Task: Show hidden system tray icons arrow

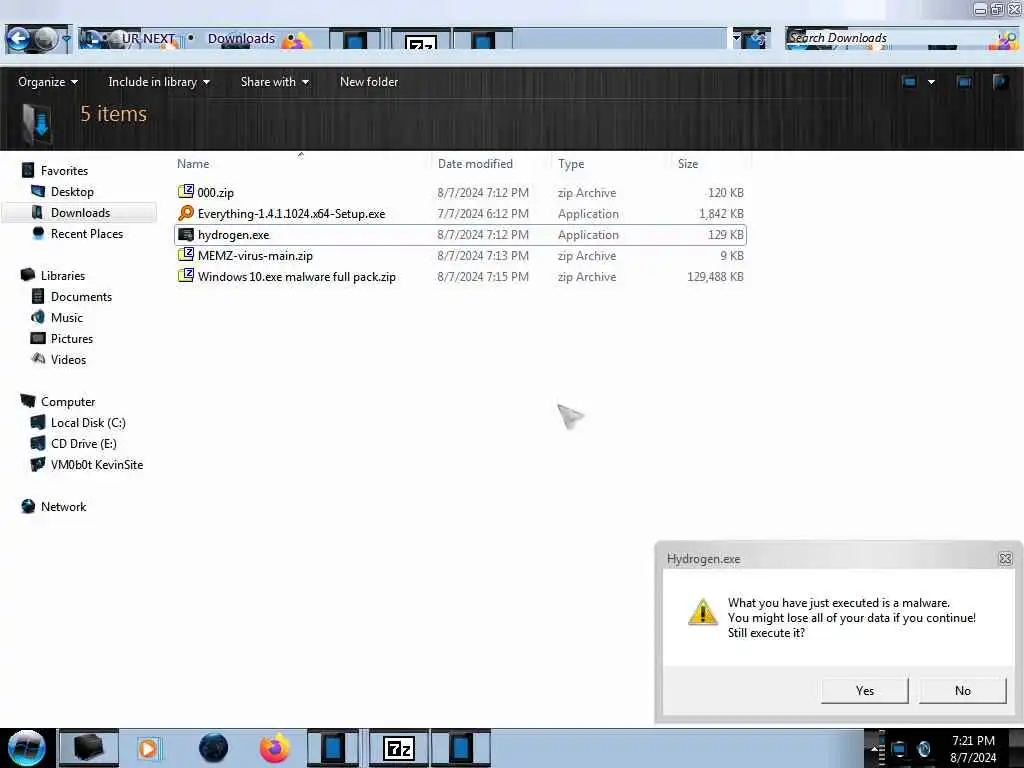Action: [x=874, y=748]
